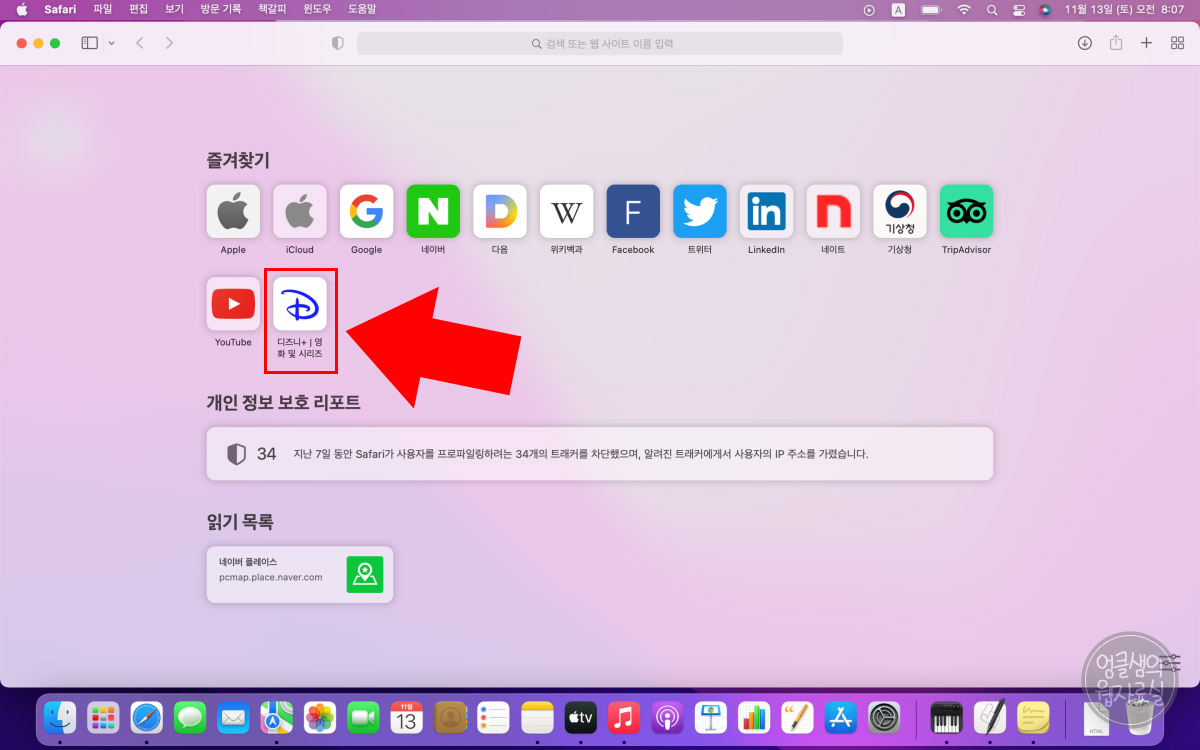Open Stickies from the Dock
Screen dimensions: 1200x750
pos(1033,717)
